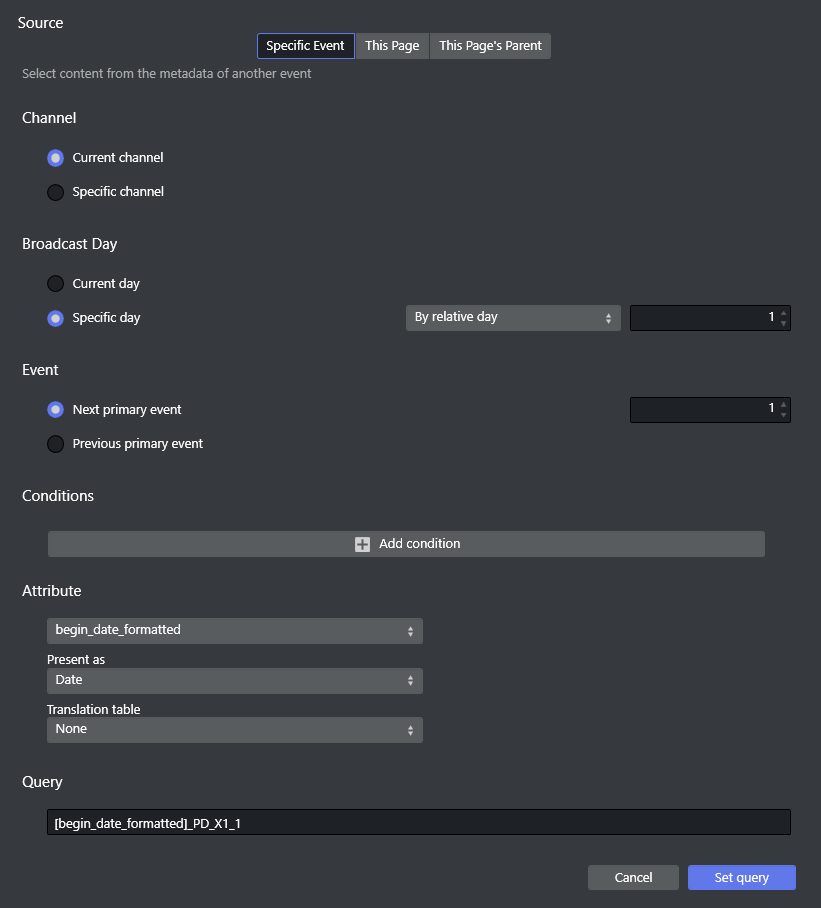This screenshot has width=821, height=908.
Task: Enable the Specific day radio option
Action: 56,318
